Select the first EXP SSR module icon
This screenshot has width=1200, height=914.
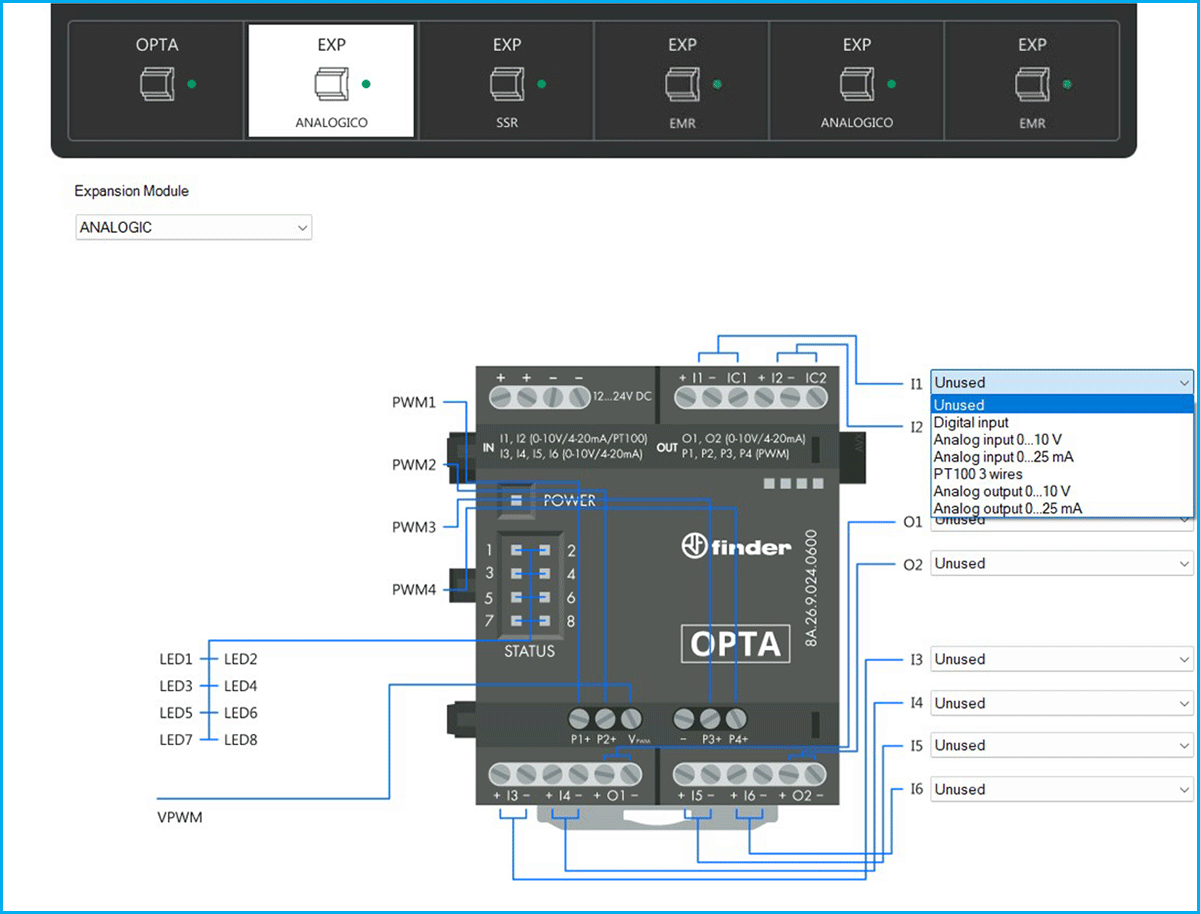click(x=506, y=82)
